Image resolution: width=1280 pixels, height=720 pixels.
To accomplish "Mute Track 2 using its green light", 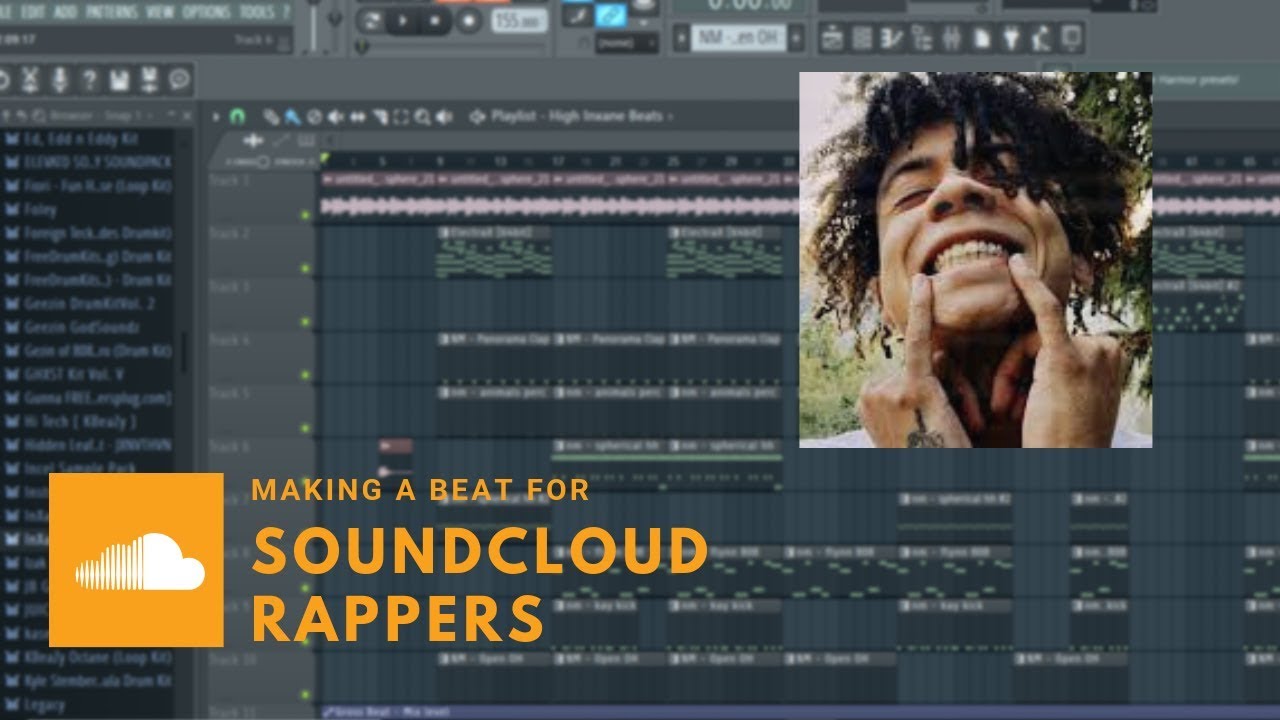I will pyautogui.click(x=305, y=269).
